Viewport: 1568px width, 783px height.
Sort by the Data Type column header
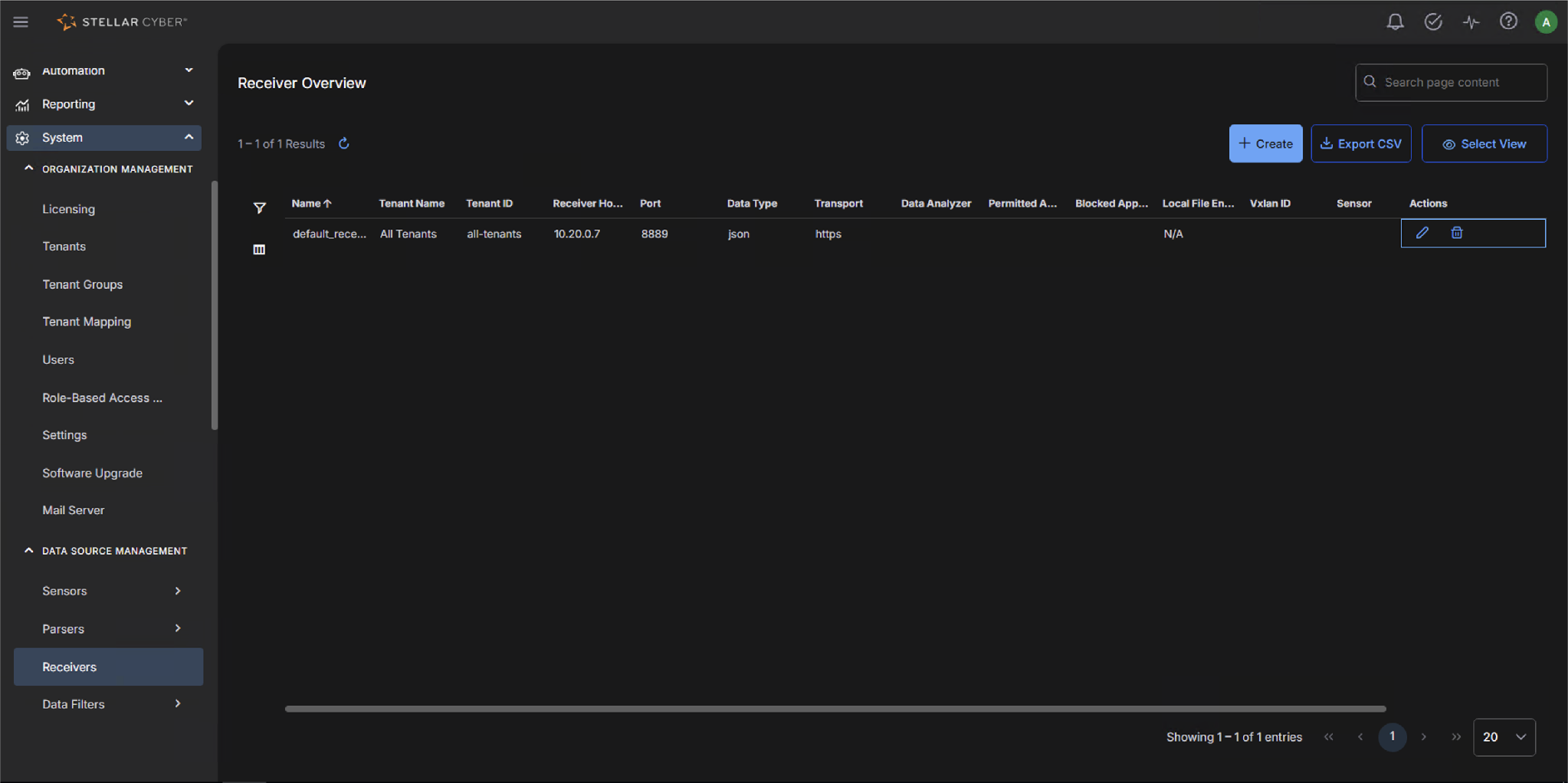click(752, 204)
